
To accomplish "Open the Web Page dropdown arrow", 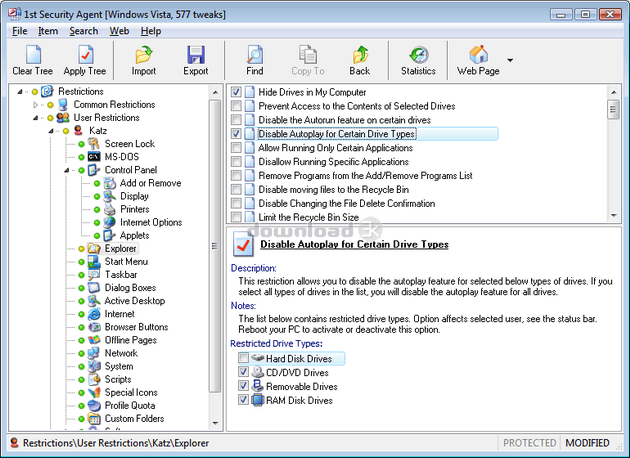I will point(511,60).
